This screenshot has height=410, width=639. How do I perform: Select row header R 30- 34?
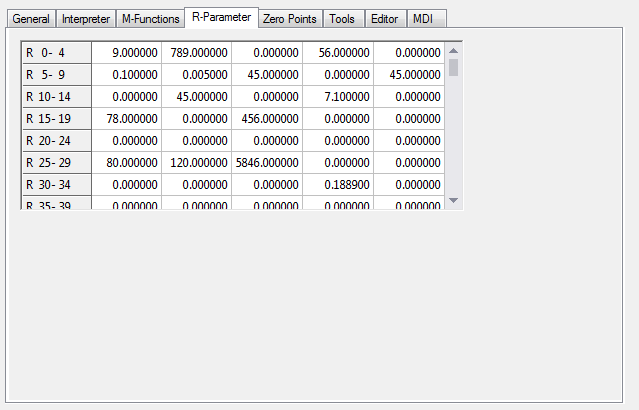point(57,185)
